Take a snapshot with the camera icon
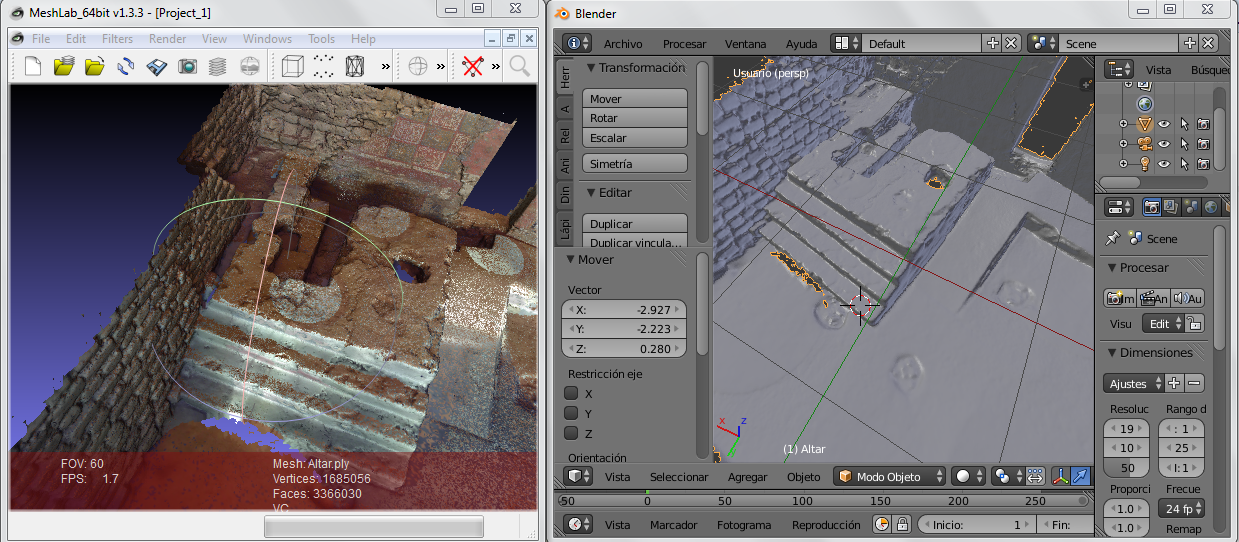The width and height of the screenshot is (1239, 542). tap(187, 67)
